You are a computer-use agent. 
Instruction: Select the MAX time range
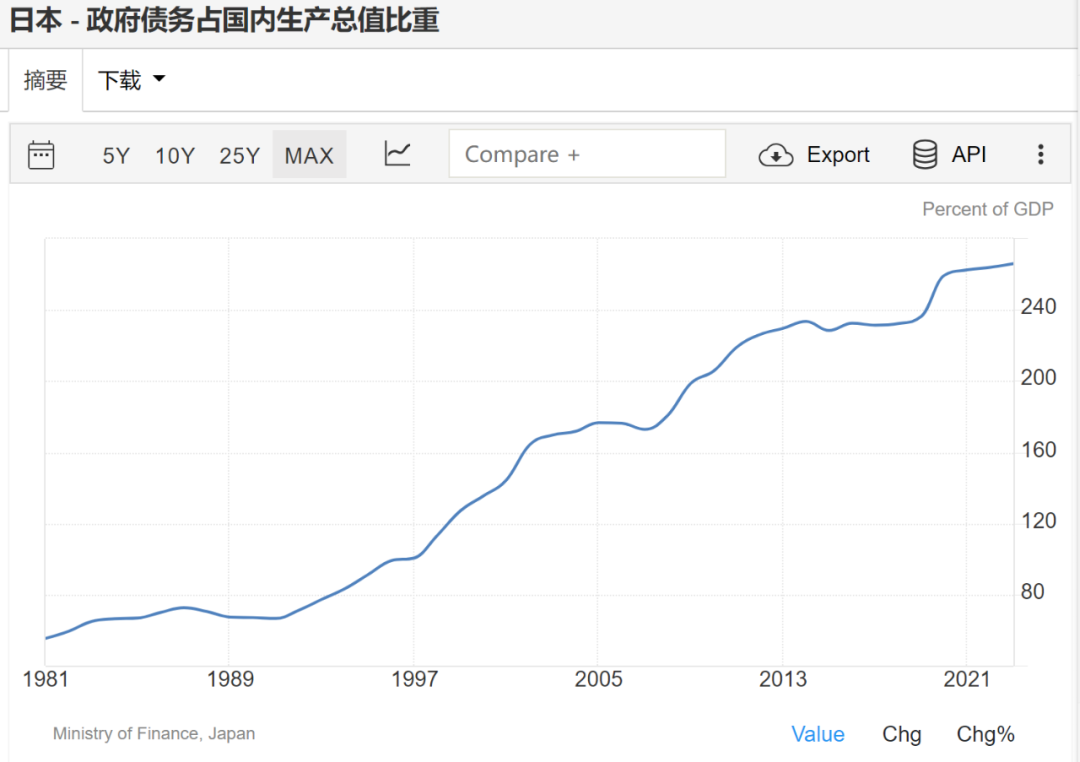point(309,155)
